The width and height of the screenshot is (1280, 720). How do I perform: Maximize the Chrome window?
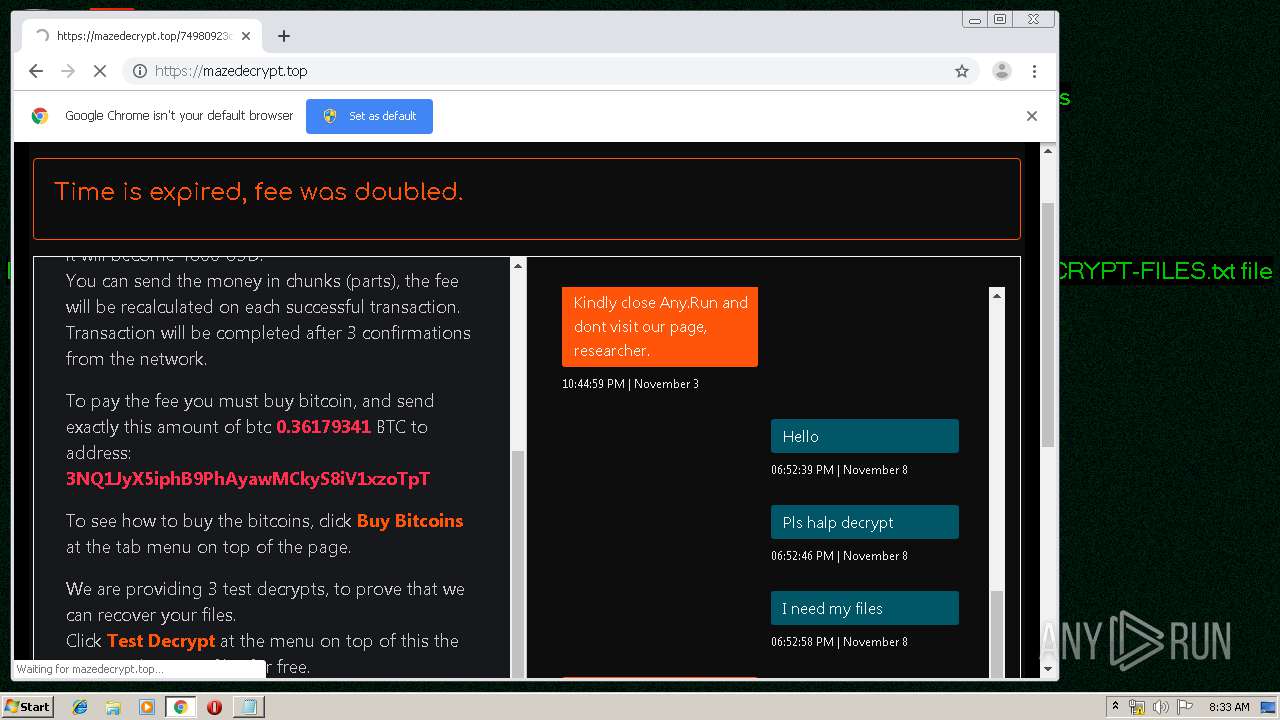(x=999, y=19)
